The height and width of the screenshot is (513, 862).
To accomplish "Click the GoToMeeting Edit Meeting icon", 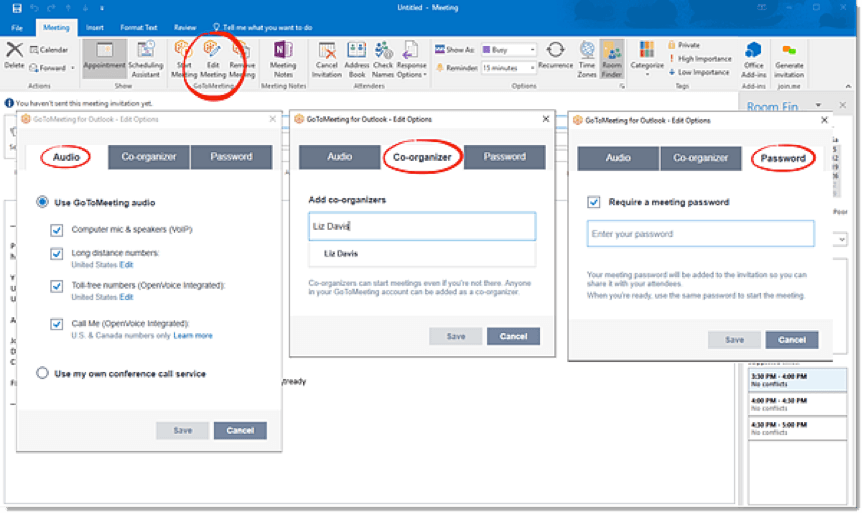I will (213, 58).
